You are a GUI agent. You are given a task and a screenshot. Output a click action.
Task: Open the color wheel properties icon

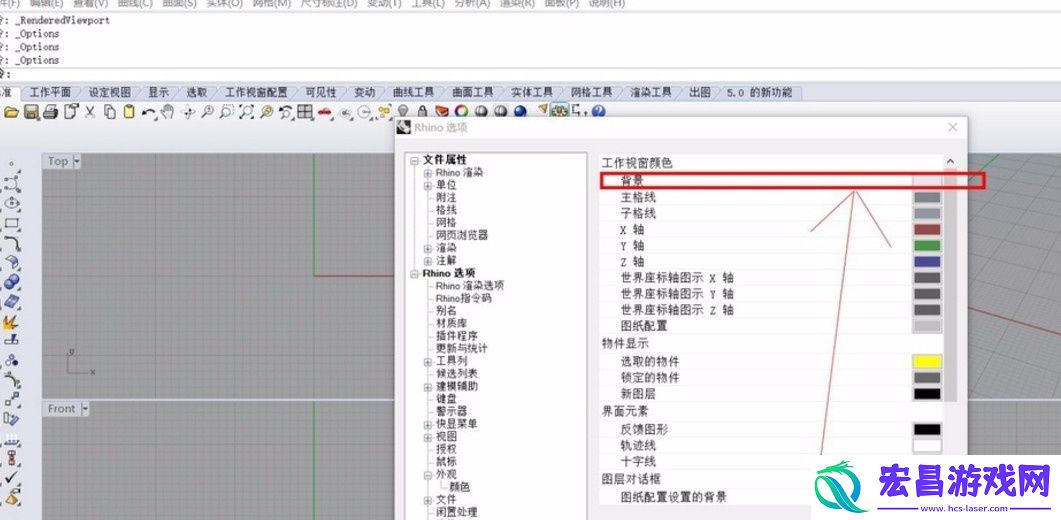point(461,112)
